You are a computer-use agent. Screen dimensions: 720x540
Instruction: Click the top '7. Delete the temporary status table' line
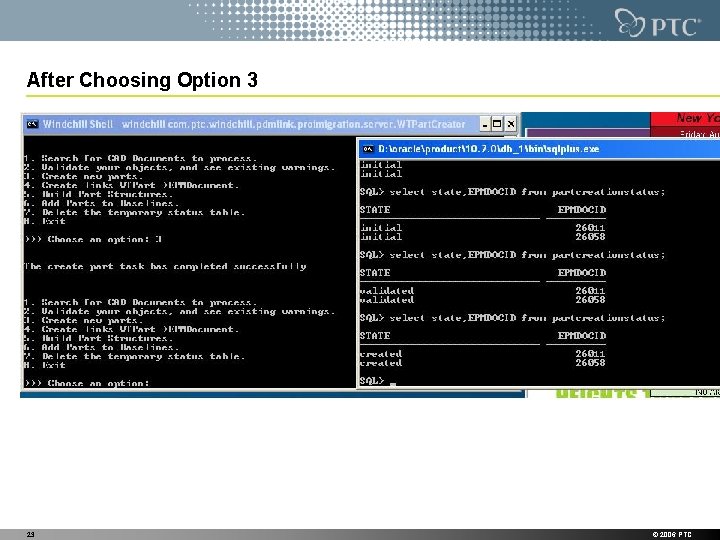coord(135,212)
